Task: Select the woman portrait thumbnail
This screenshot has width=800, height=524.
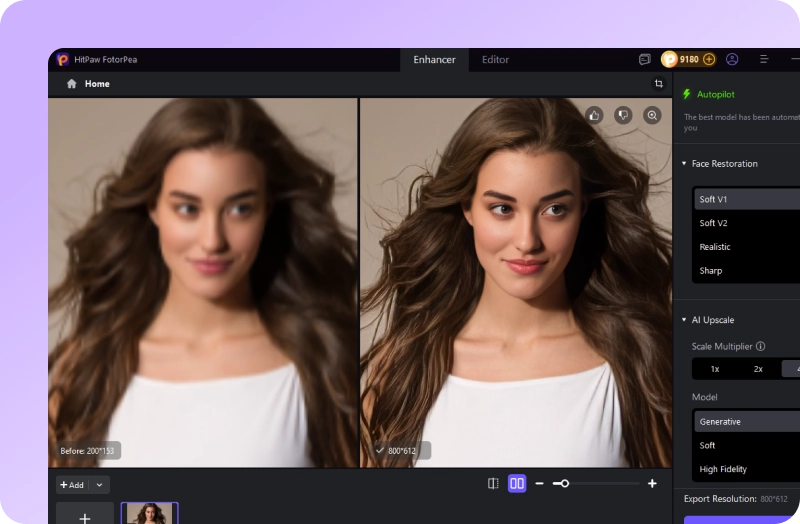Action: tap(149, 513)
